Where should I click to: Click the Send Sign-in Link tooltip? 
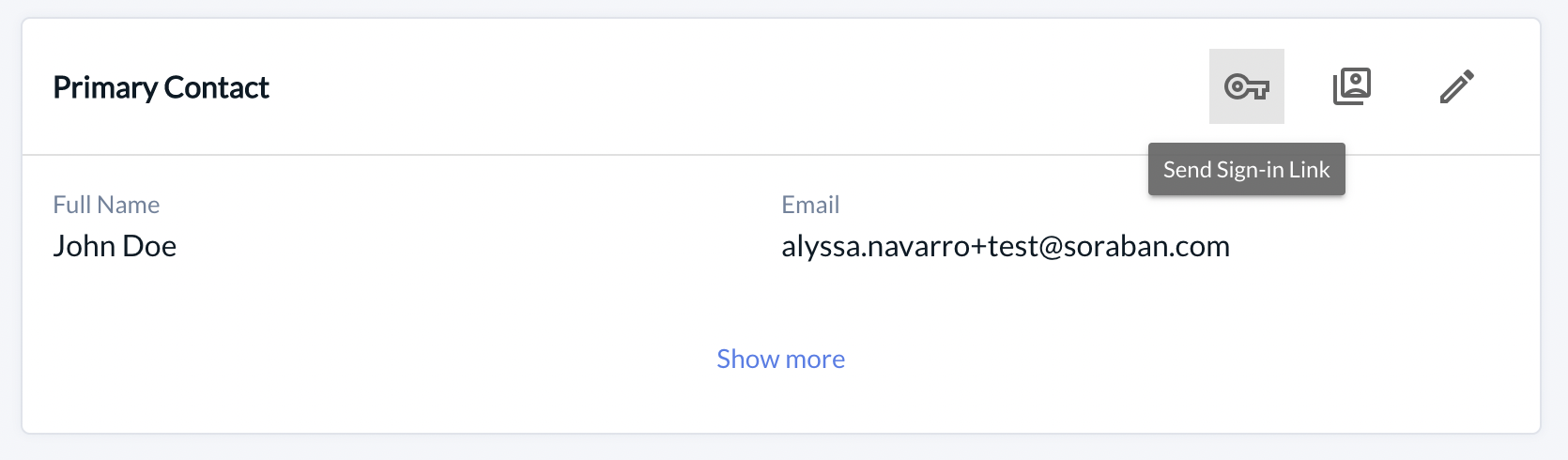pyautogui.click(x=1246, y=169)
